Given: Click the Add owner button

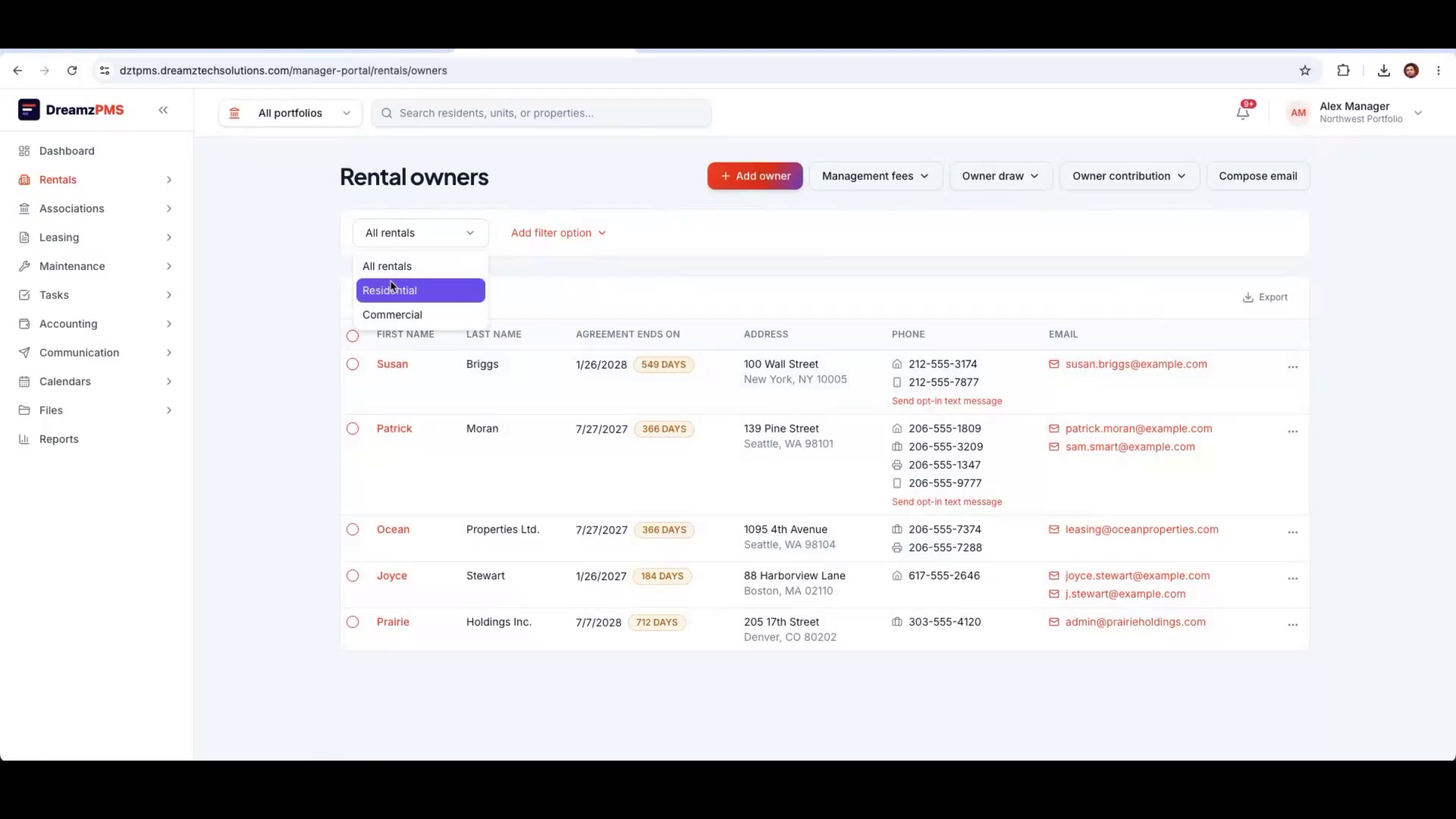Looking at the screenshot, I should [755, 176].
